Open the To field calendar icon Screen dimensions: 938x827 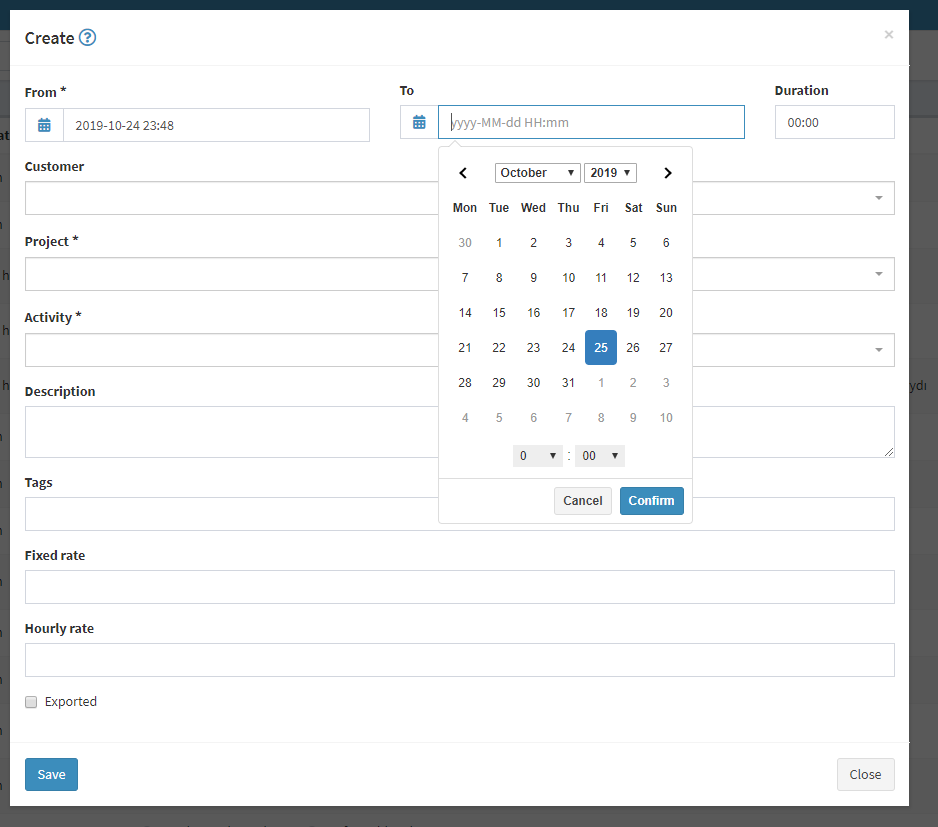click(x=419, y=122)
